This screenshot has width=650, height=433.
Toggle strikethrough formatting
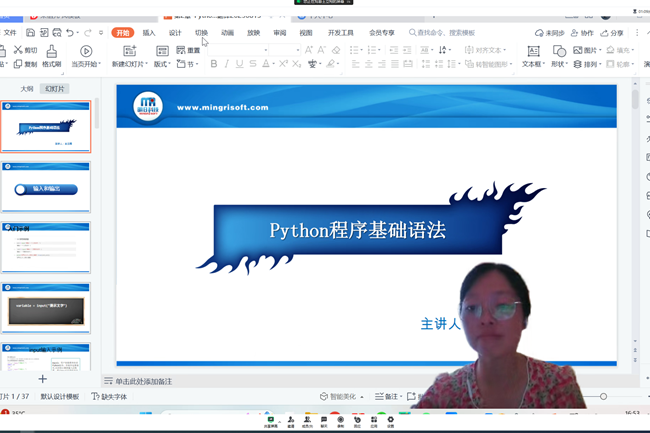click(253, 64)
